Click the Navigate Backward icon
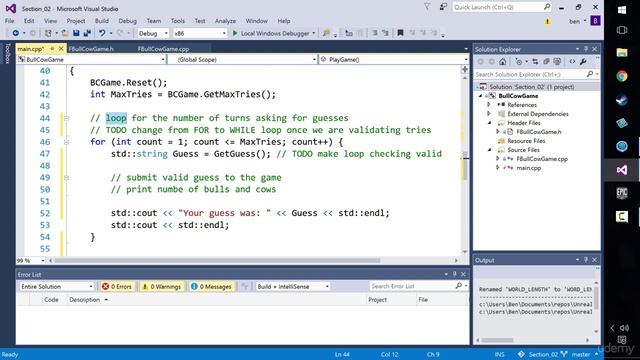640x360 pixels. pos(16,33)
